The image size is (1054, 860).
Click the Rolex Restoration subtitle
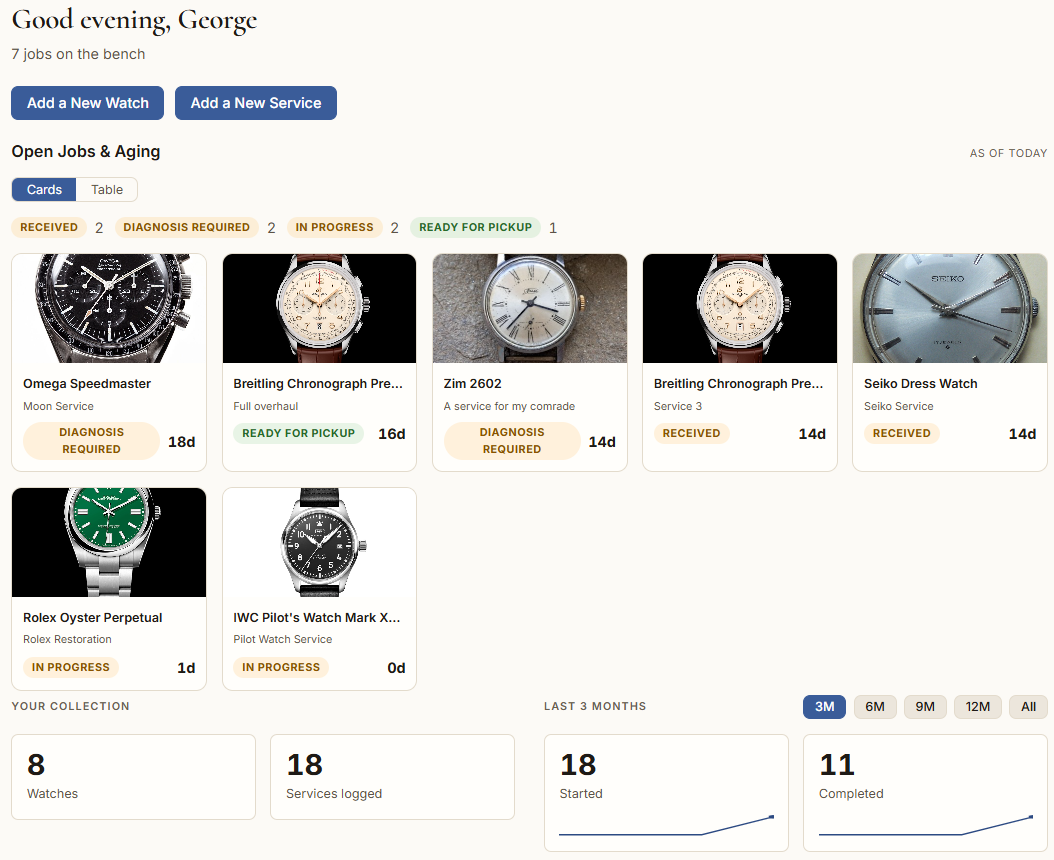pyautogui.click(x=67, y=639)
